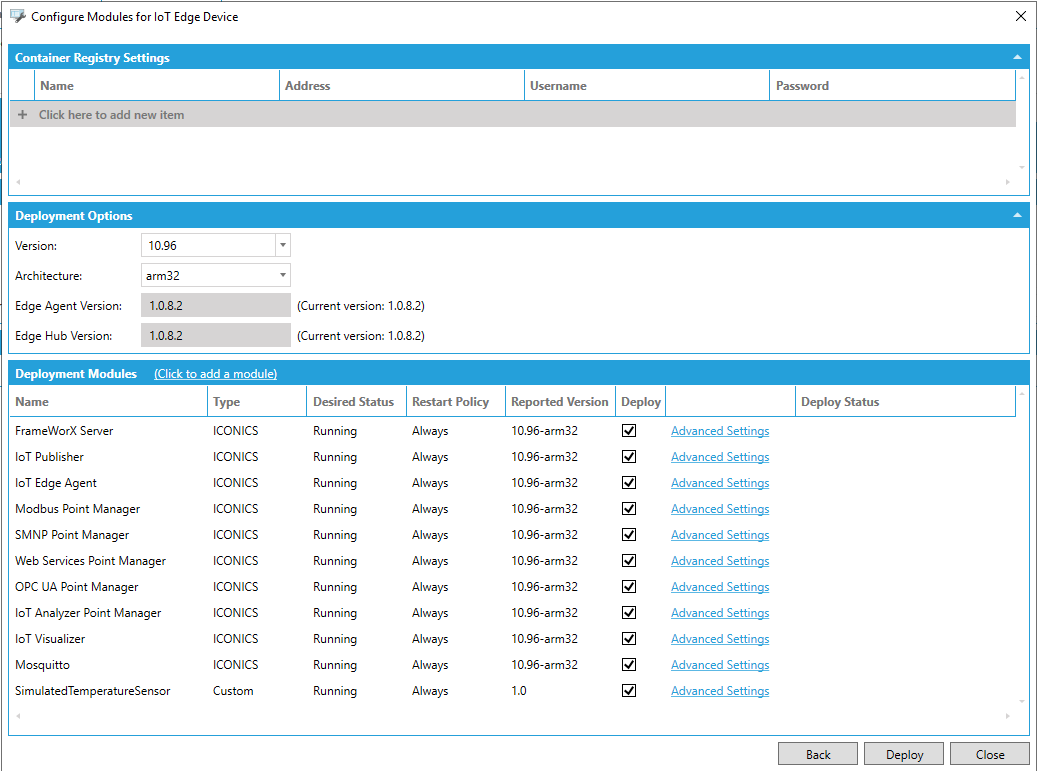Close the Configure Modules dialog

tap(1020, 17)
